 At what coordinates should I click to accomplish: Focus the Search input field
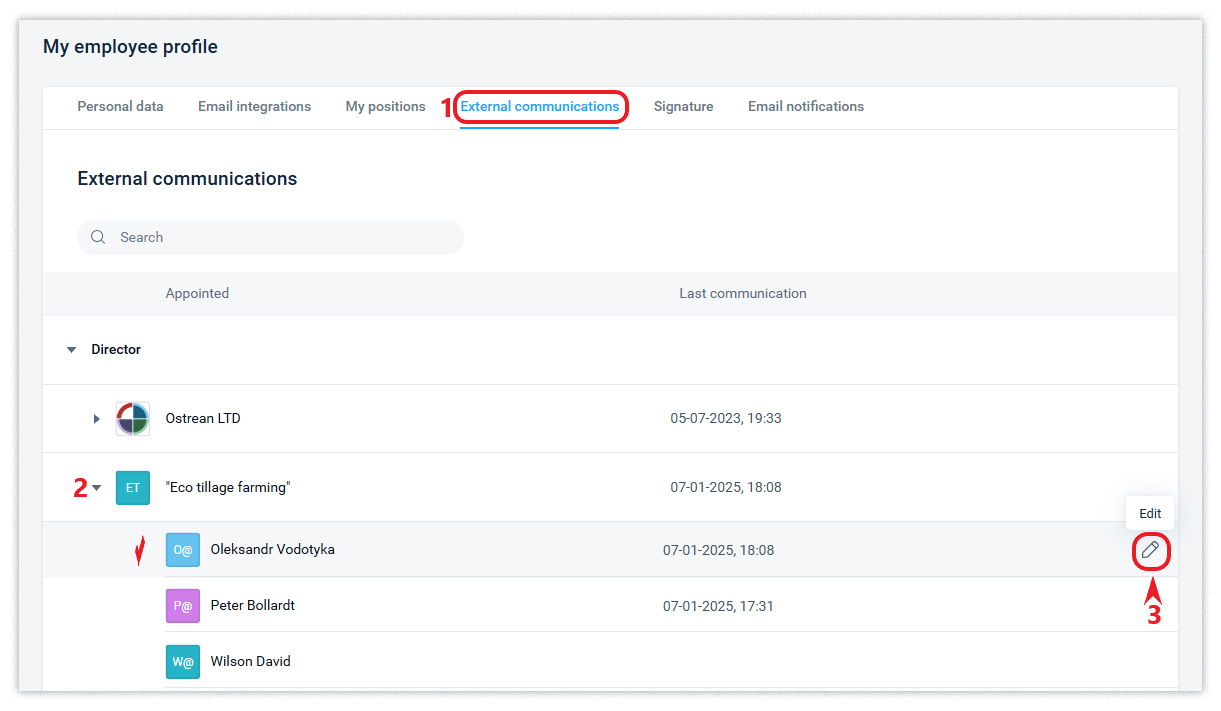280,237
